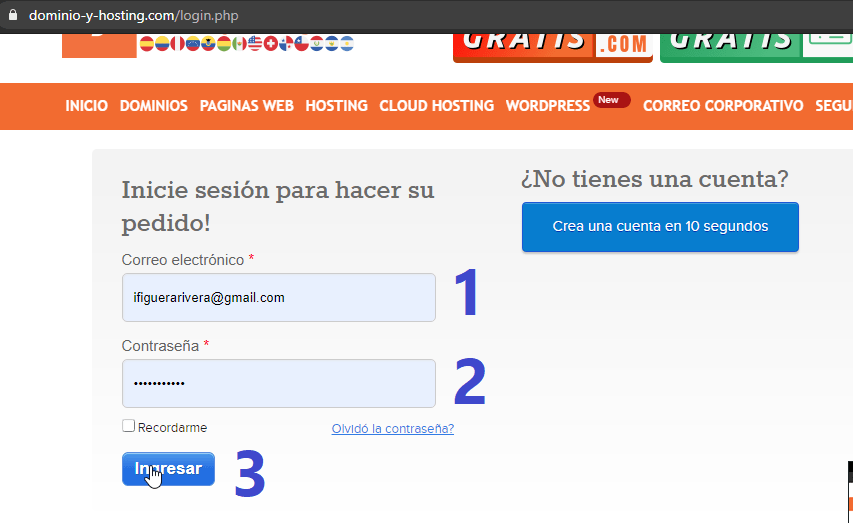Click the Panama flag icon
This screenshot has height=523, width=853.
(x=286, y=44)
